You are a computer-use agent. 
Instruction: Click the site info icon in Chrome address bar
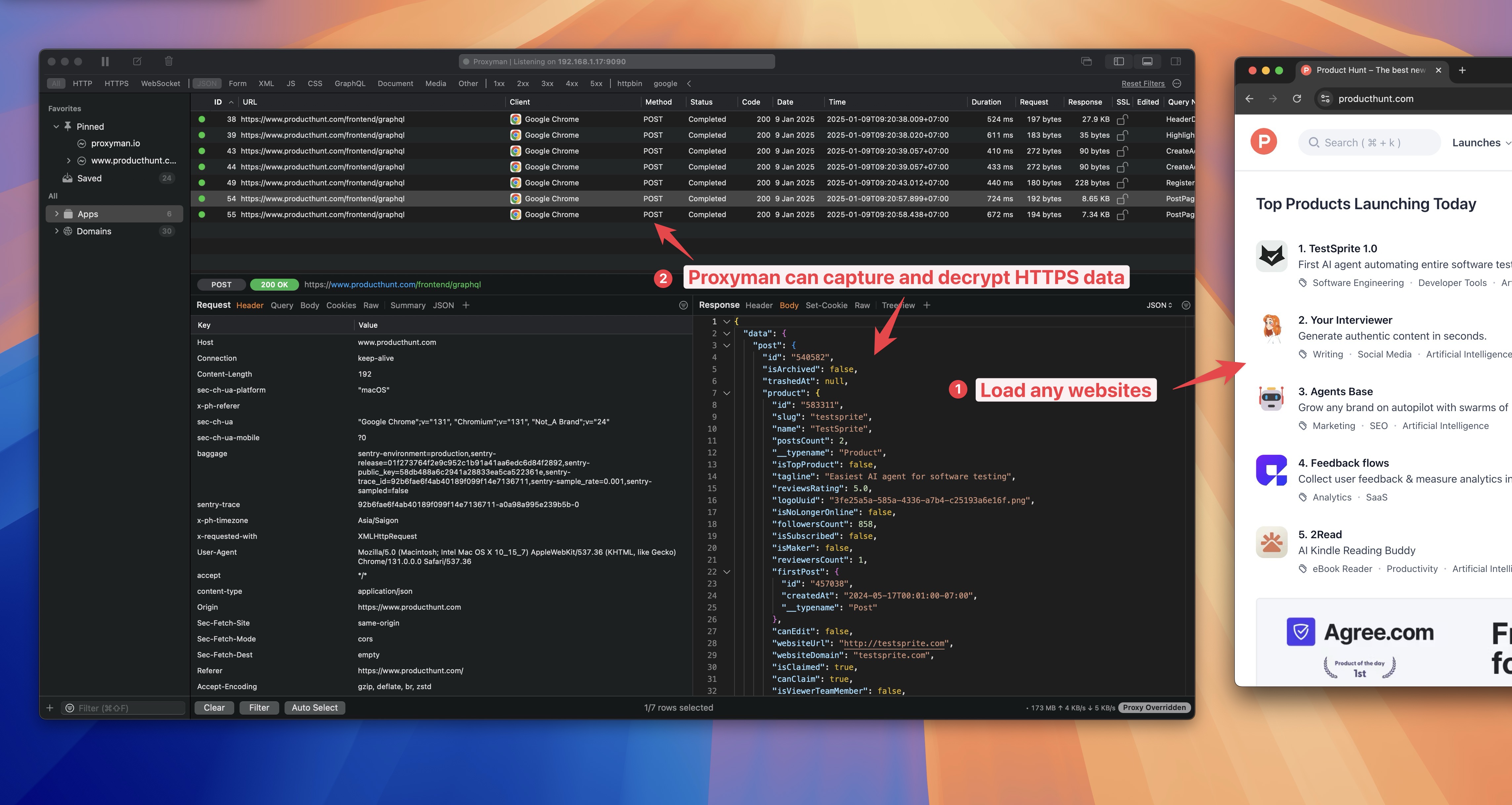[1325, 99]
